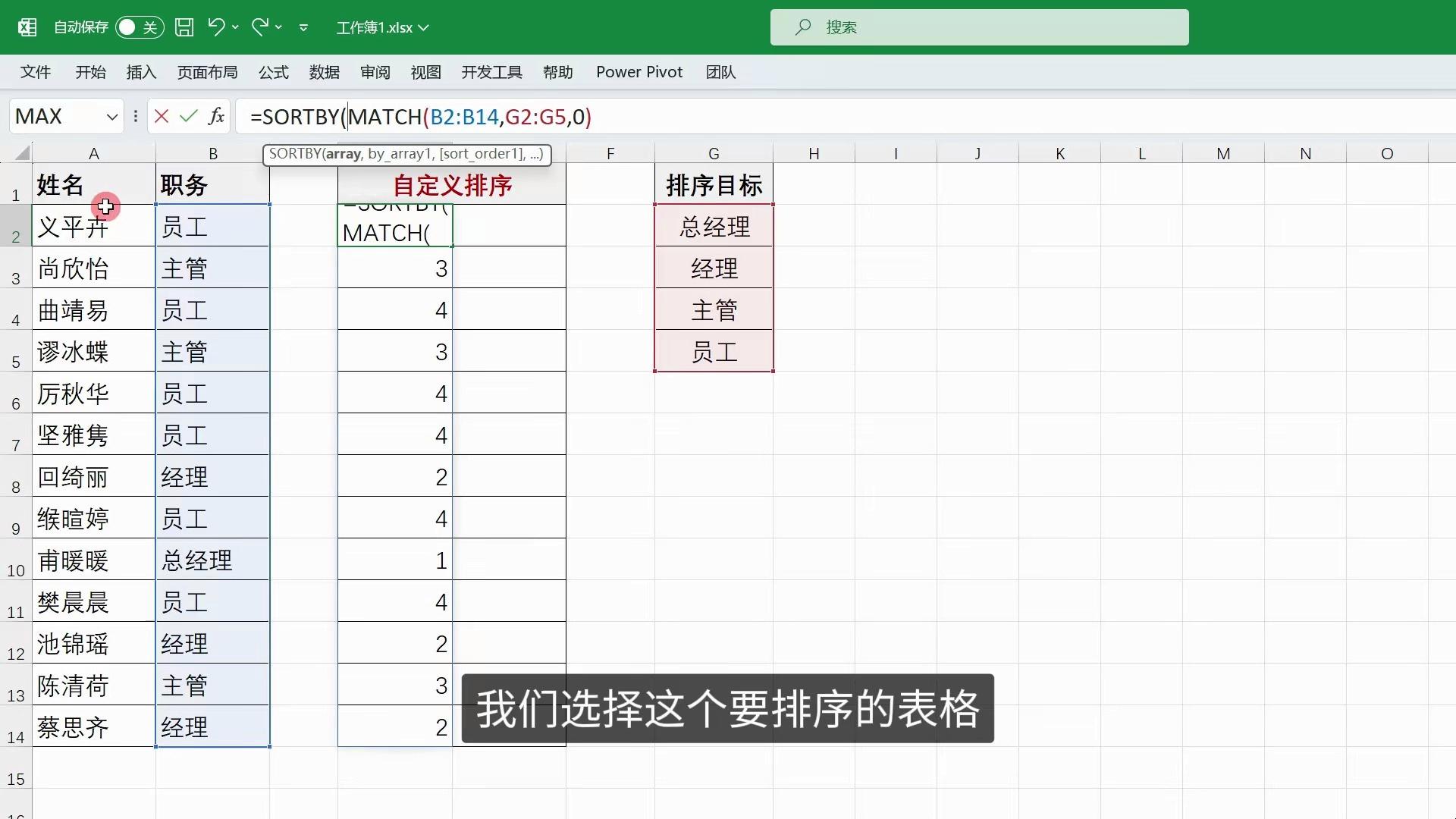Click the 姓名 header cell
1456x819 pixels.
[x=94, y=184]
